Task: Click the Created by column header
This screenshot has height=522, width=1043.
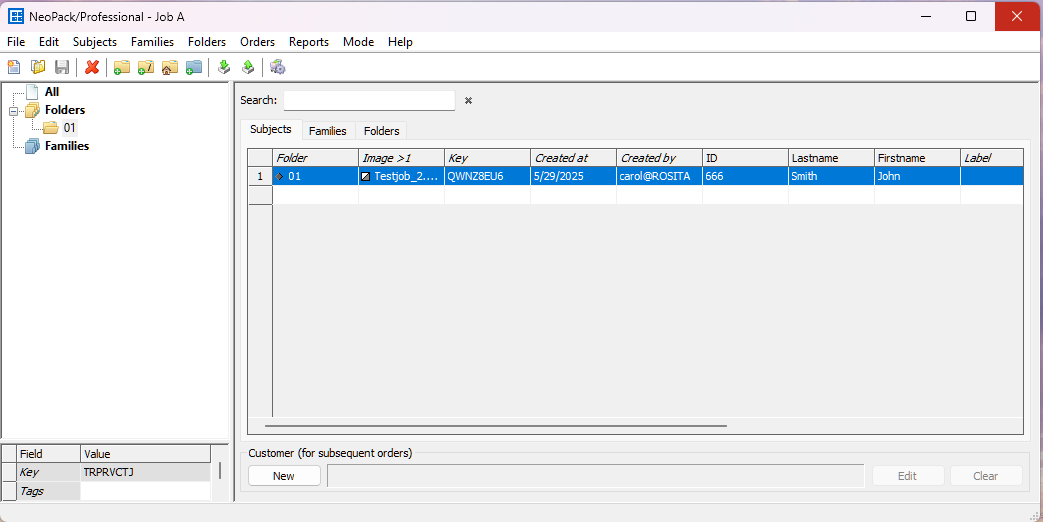Action: 659,158
